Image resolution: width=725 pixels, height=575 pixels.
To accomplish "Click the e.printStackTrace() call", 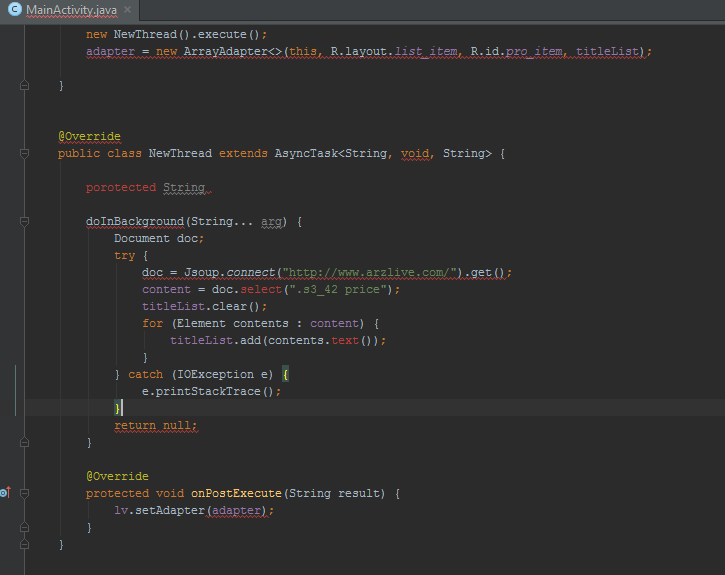I will pos(210,391).
